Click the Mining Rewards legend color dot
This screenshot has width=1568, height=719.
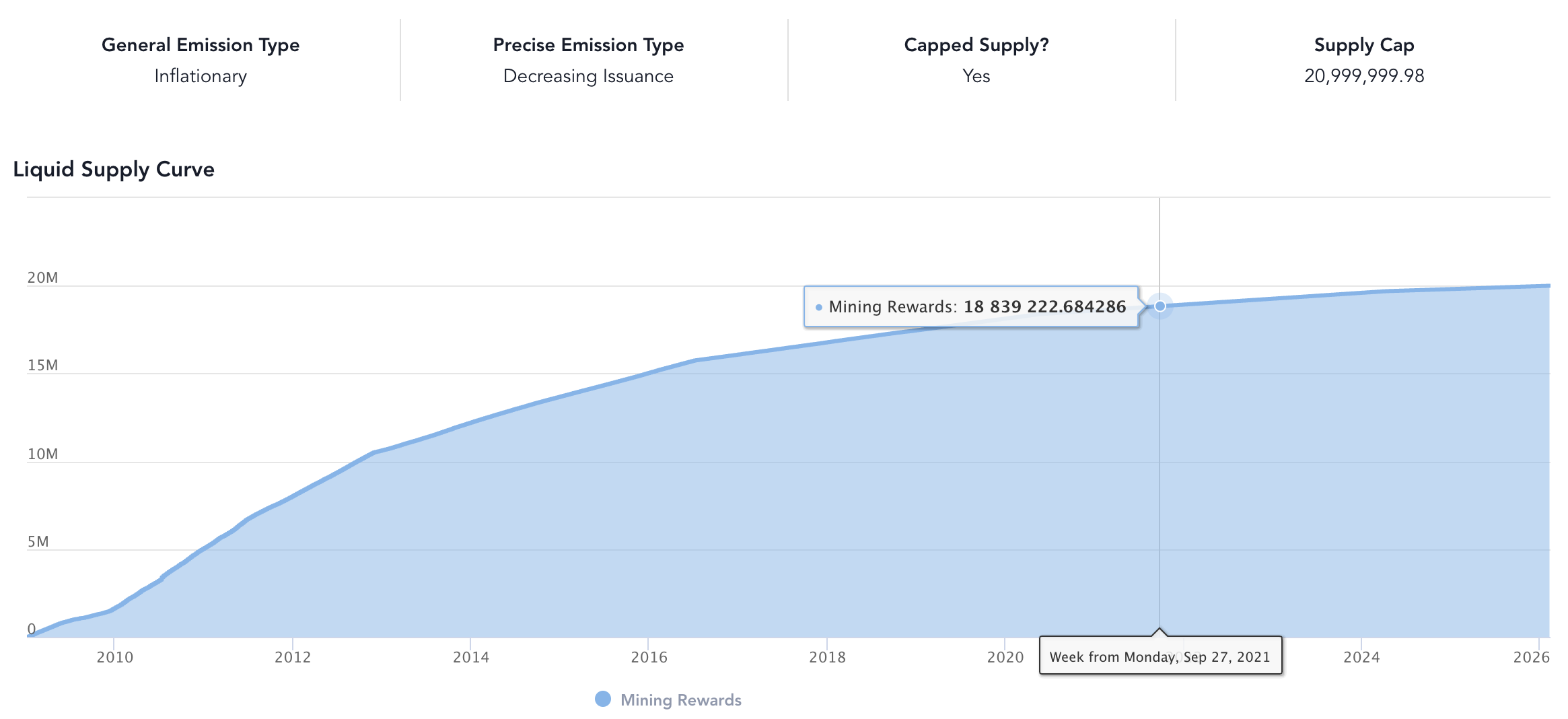pyautogui.click(x=603, y=699)
